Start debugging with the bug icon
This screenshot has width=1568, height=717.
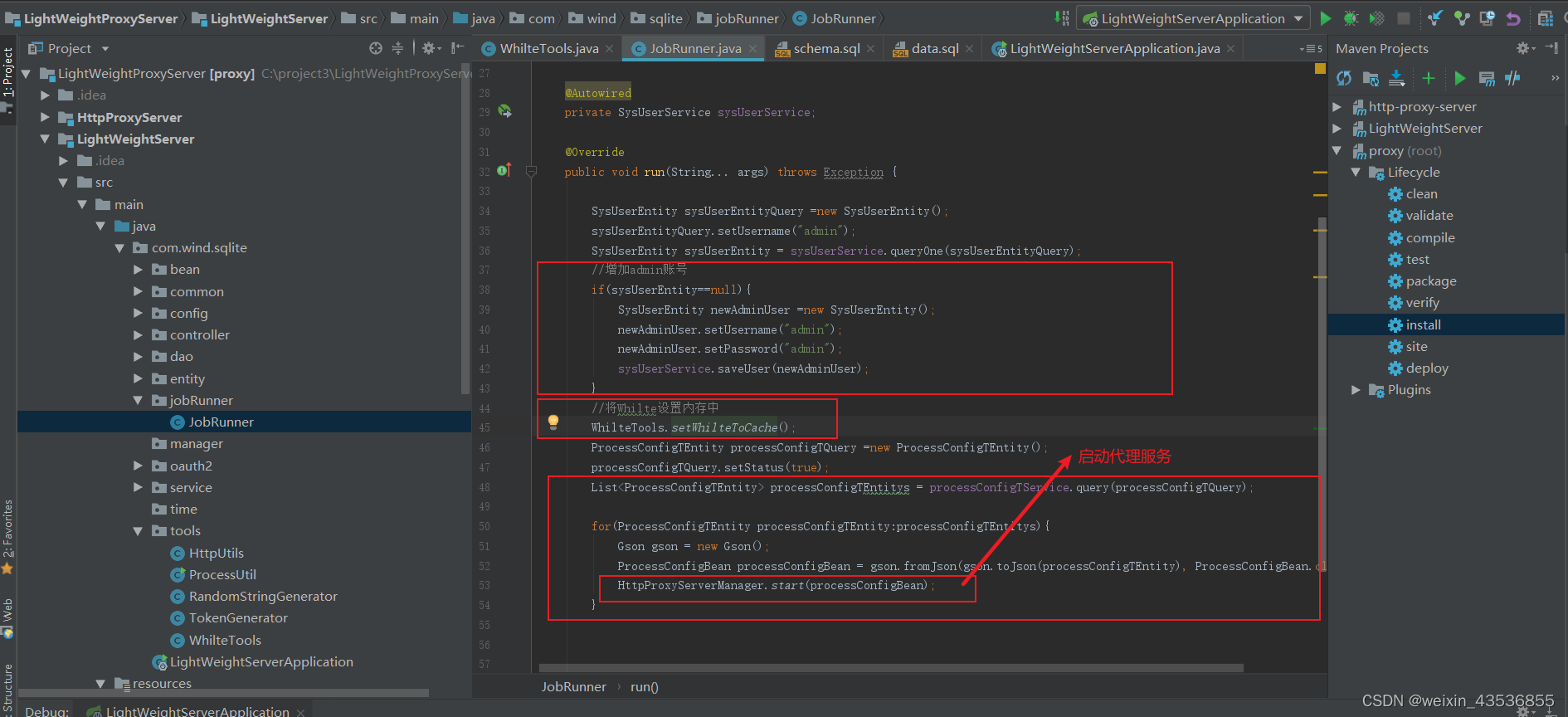pos(1351,18)
